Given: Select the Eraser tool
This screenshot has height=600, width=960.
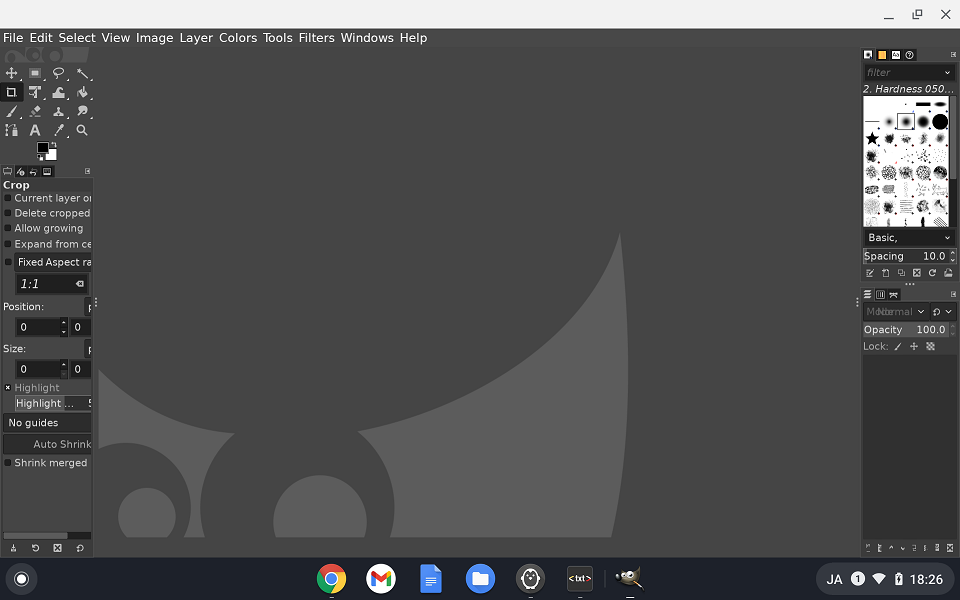Looking at the screenshot, I should coord(36,112).
